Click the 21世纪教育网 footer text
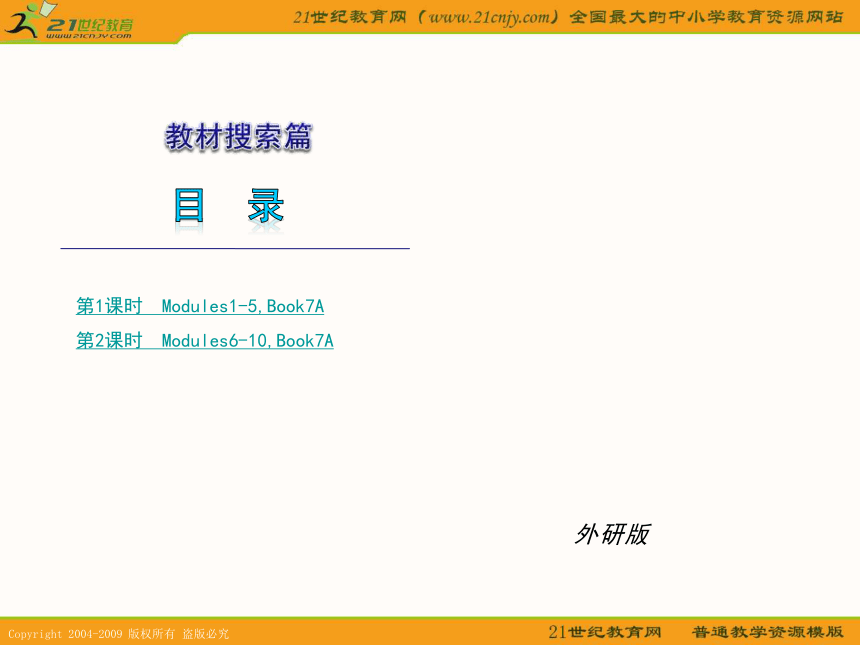This screenshot has width=860, height=645. click(x=604, y=632)
